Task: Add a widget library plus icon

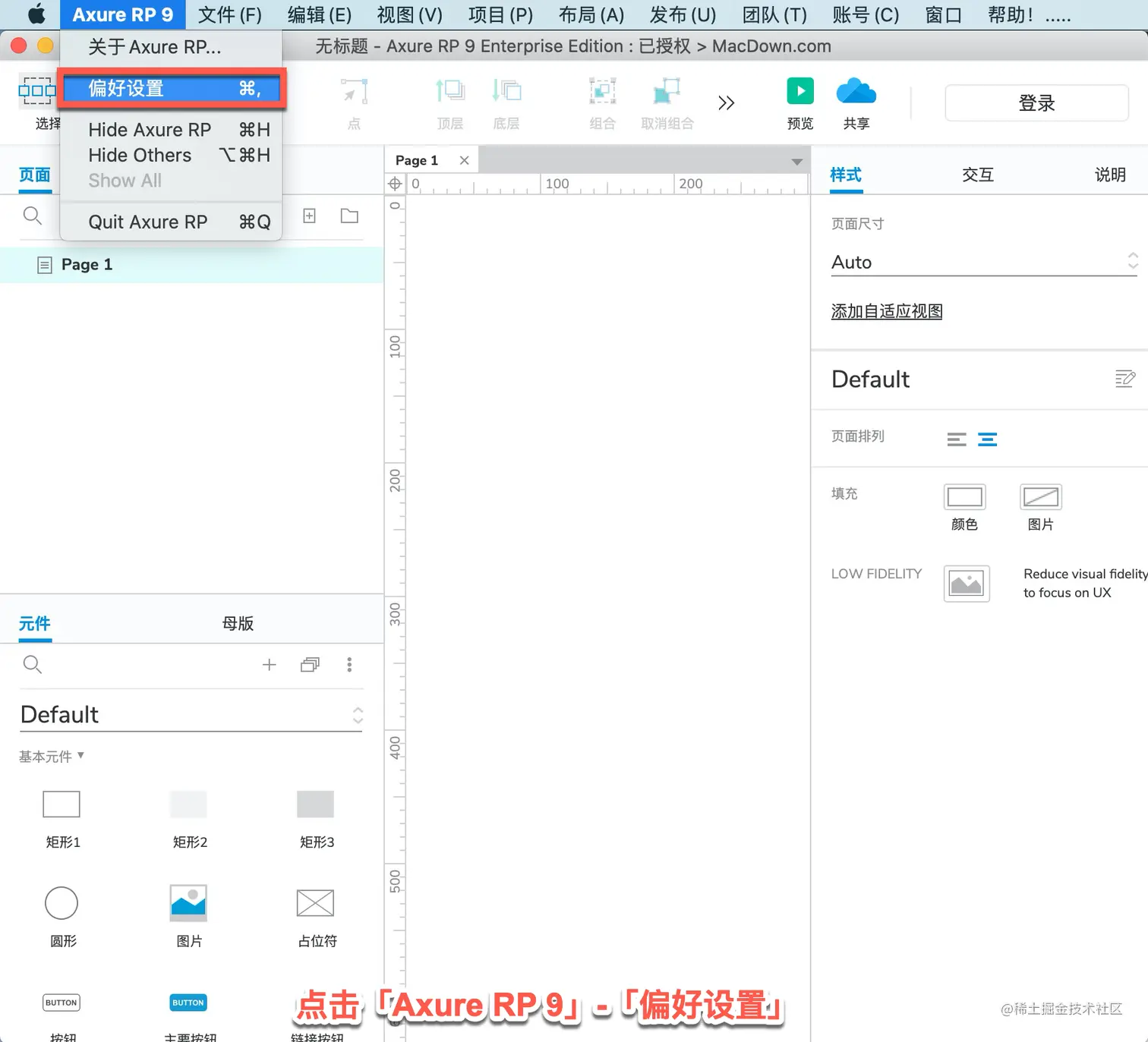Action: pos(269,665)
